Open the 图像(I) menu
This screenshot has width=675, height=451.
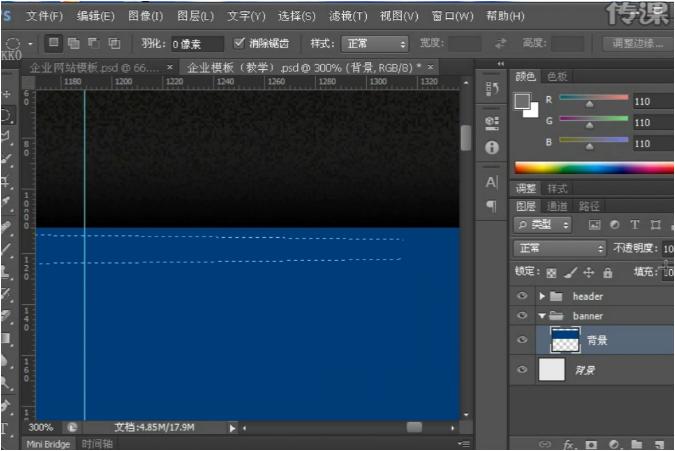pos(146,16)
